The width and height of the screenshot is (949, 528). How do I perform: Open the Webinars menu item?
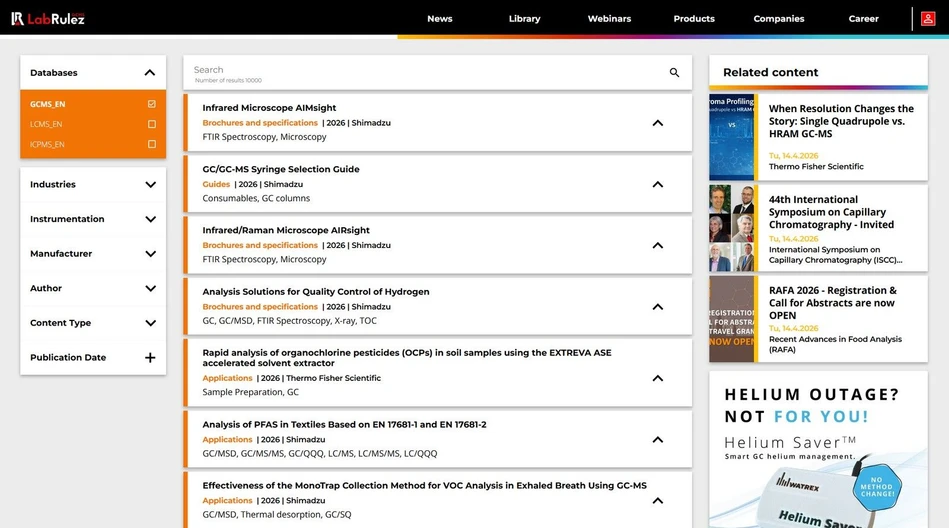(x=609, y=19)
